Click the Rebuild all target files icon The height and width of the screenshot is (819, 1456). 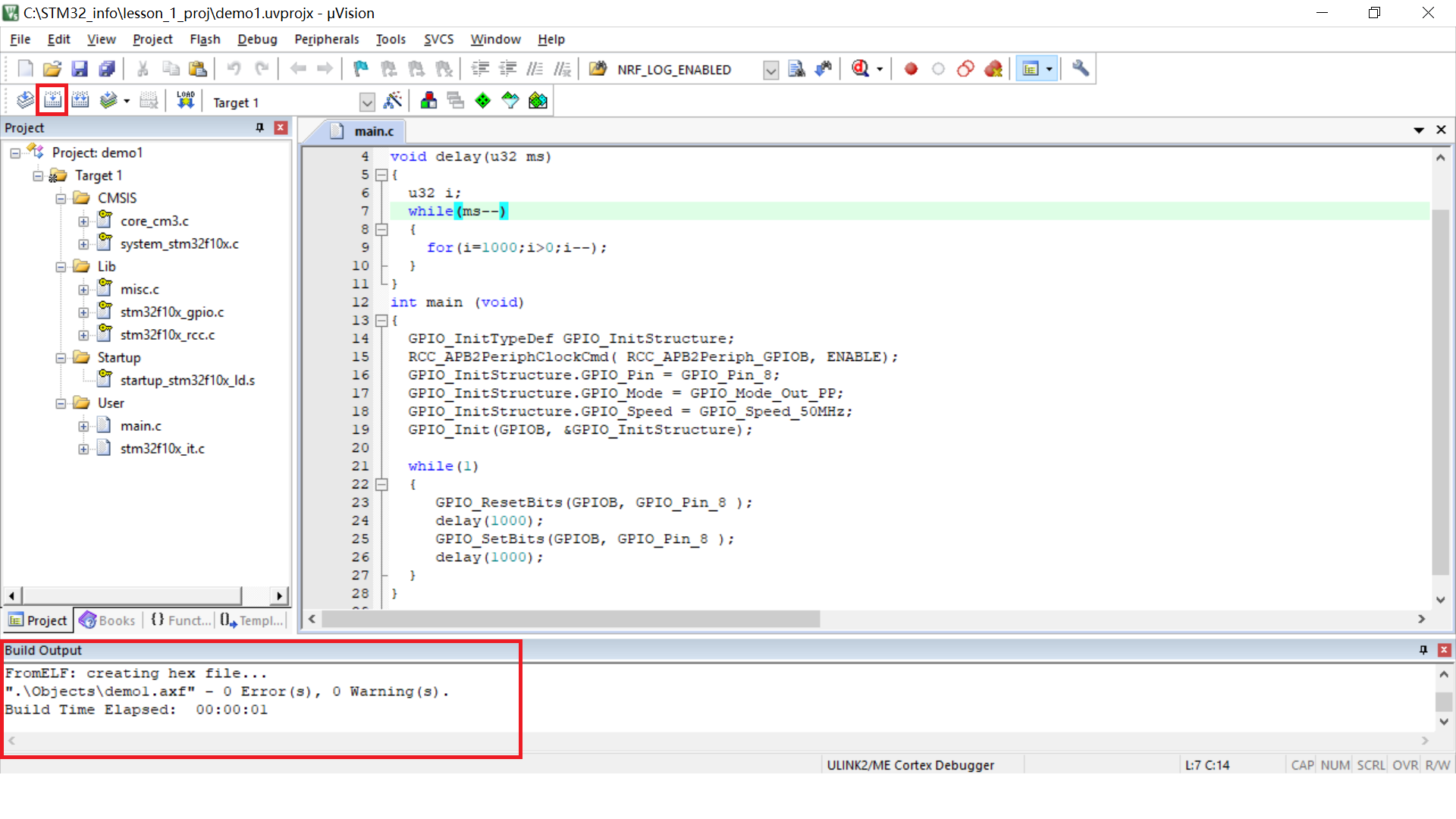tap(80, 101)
